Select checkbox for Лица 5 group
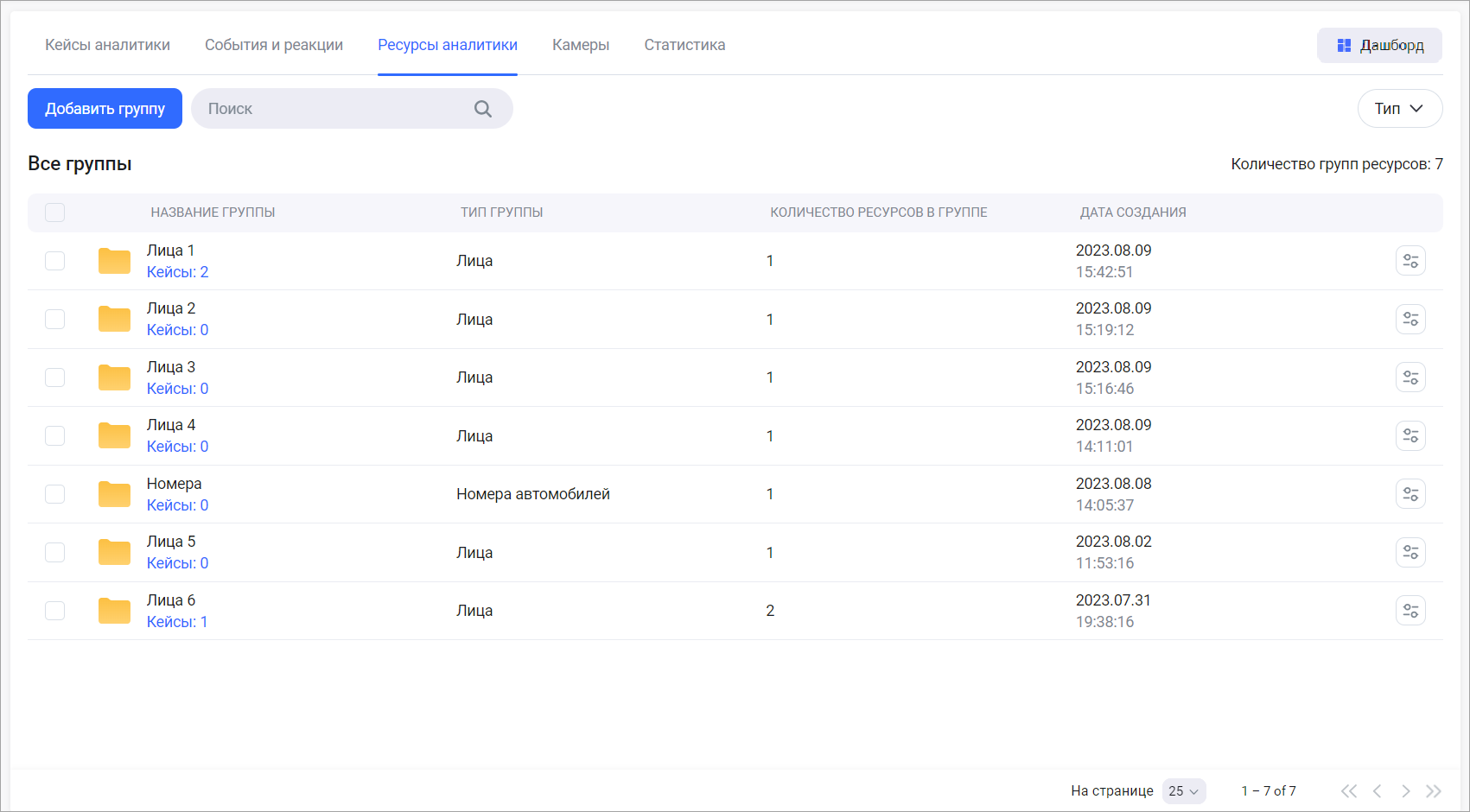 tap(55, 553)
